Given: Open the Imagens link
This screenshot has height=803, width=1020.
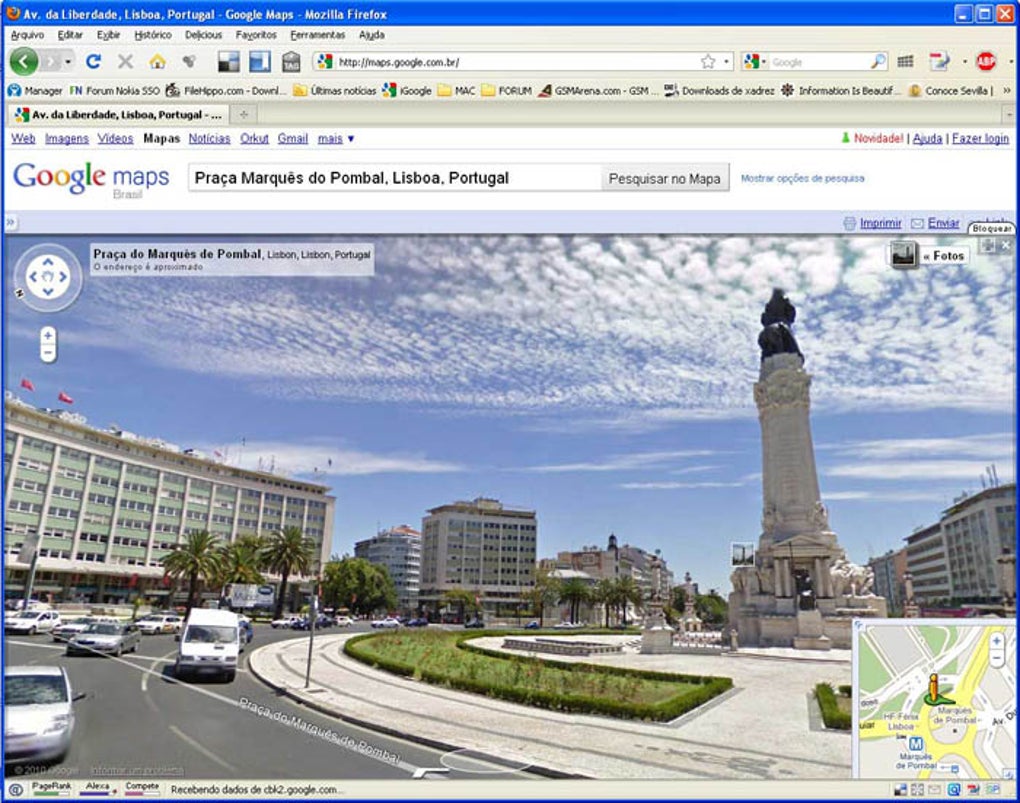Looking at the screenshot, I should pos(66,139).
